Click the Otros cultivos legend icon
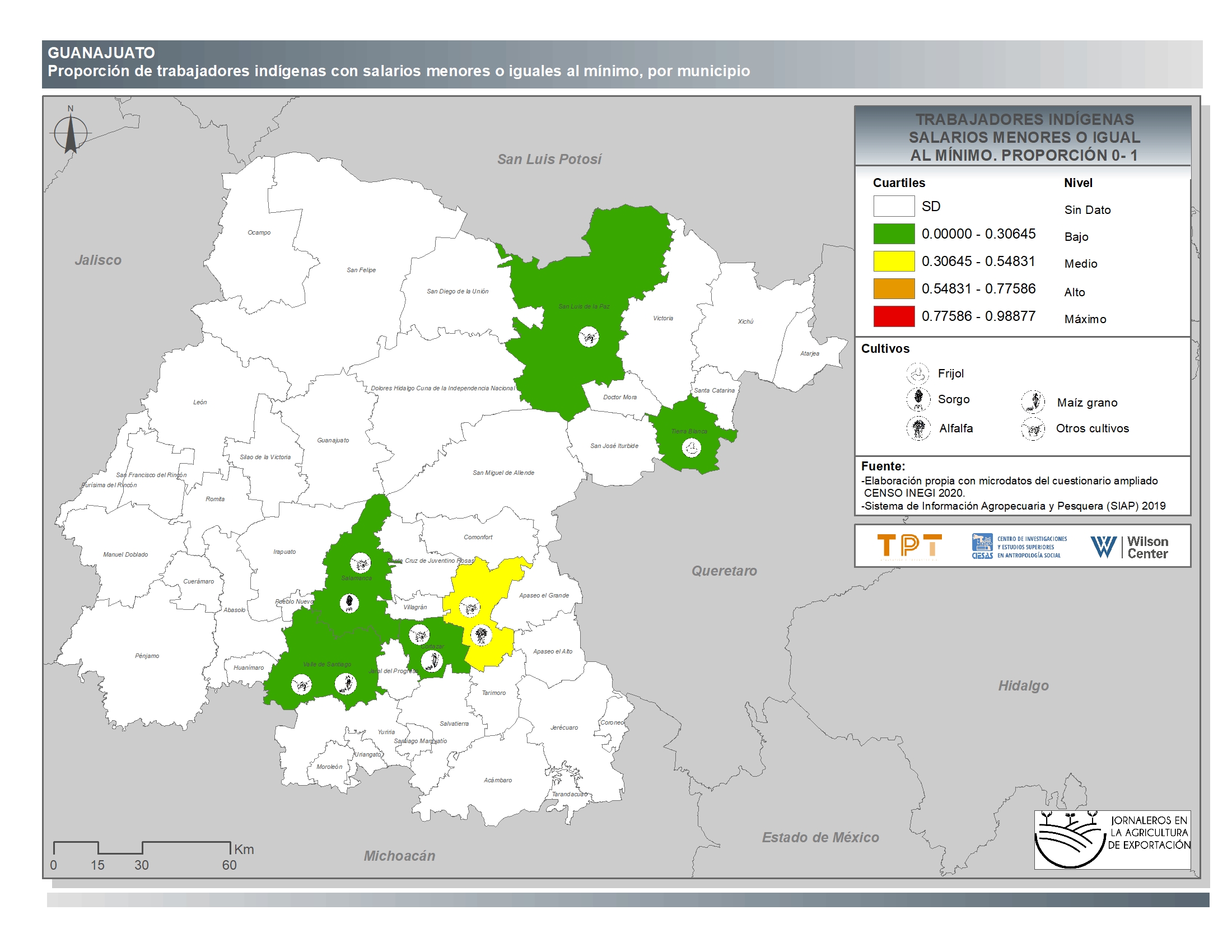The width and height of the screenshot is (1232, 952). pyautogui.click(x=1033, y=428)
